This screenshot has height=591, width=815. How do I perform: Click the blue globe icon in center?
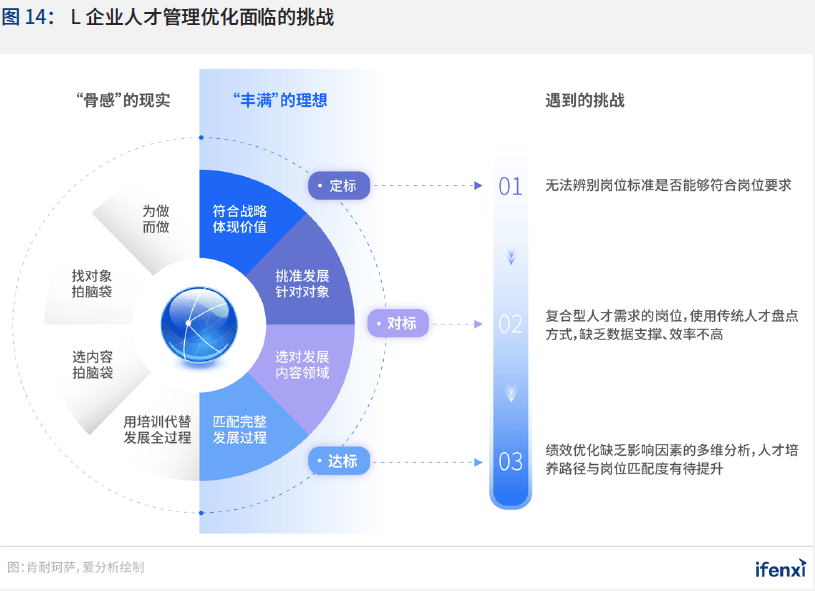pyautogui.click(x=199, y=325)
